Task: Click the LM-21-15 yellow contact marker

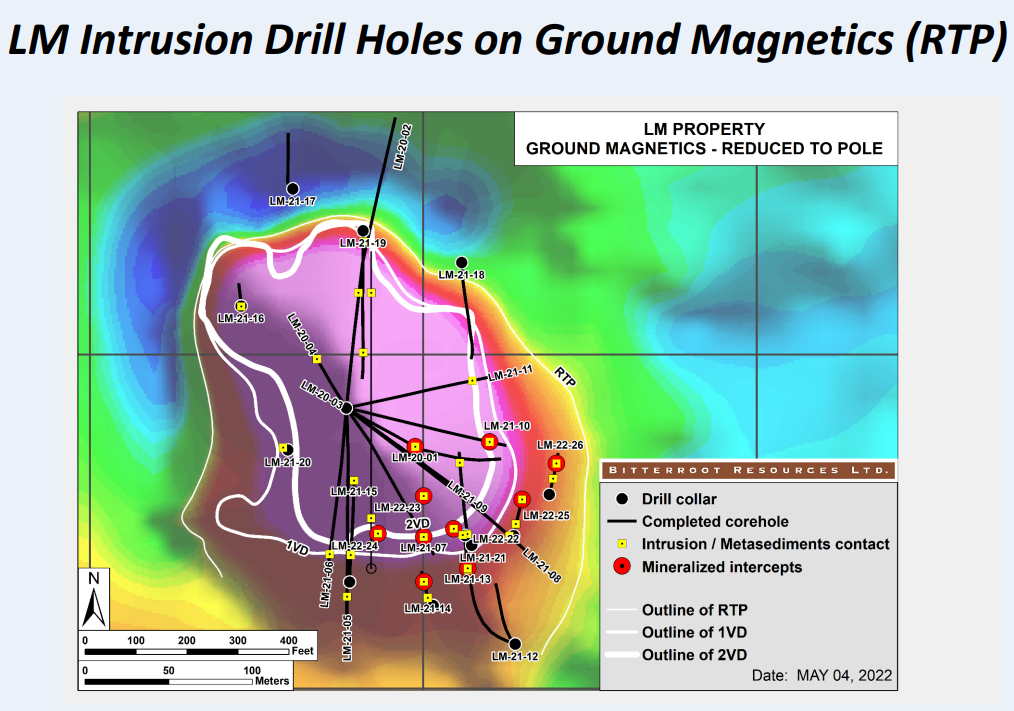Action: (x=354, y=481)
